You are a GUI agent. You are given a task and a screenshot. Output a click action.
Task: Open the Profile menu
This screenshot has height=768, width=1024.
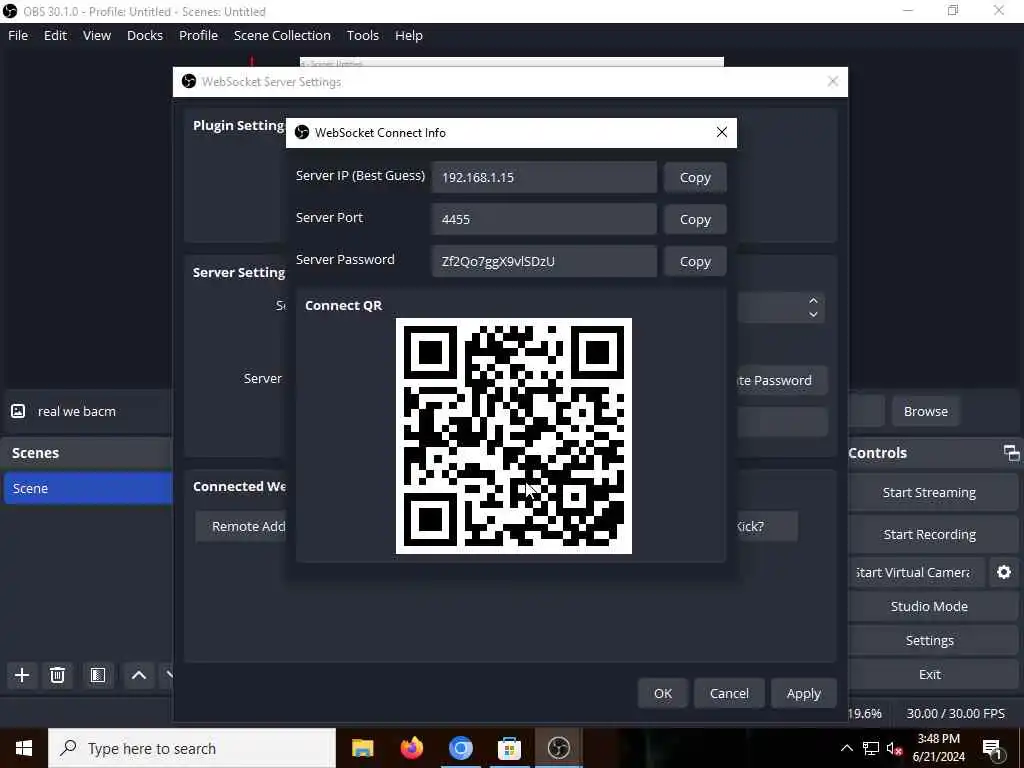click(199, 35)
